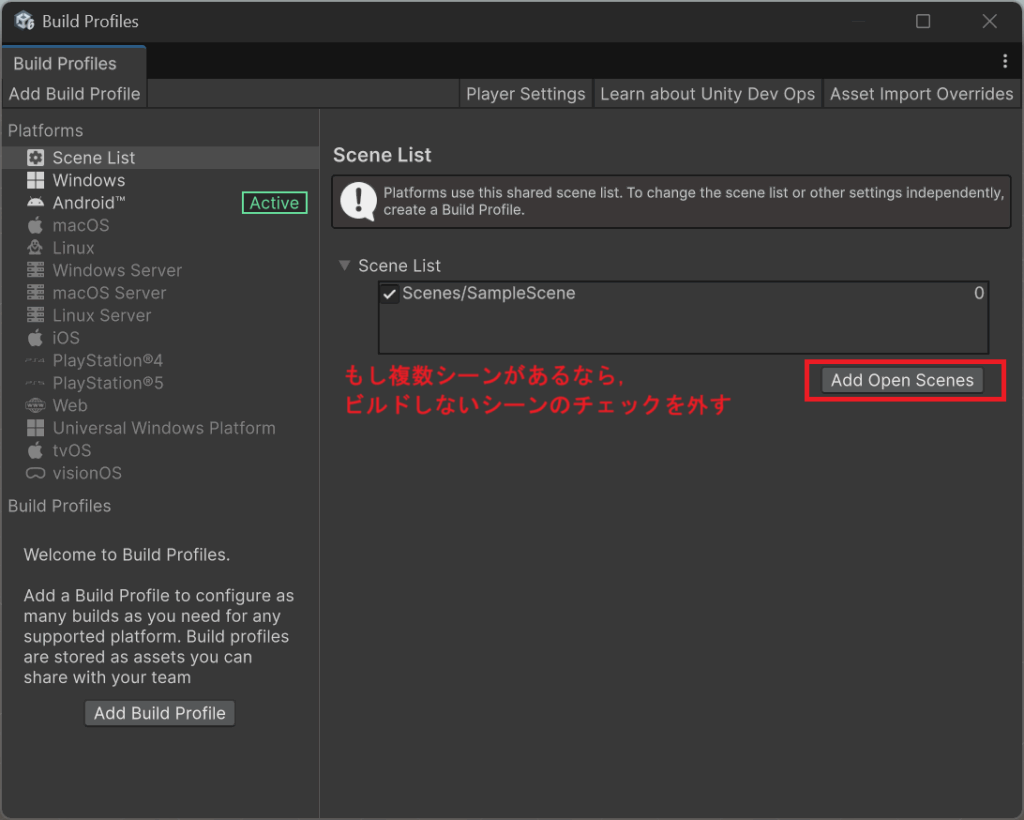Click the Welcome to Build Profiles text

tap(127, 554)
